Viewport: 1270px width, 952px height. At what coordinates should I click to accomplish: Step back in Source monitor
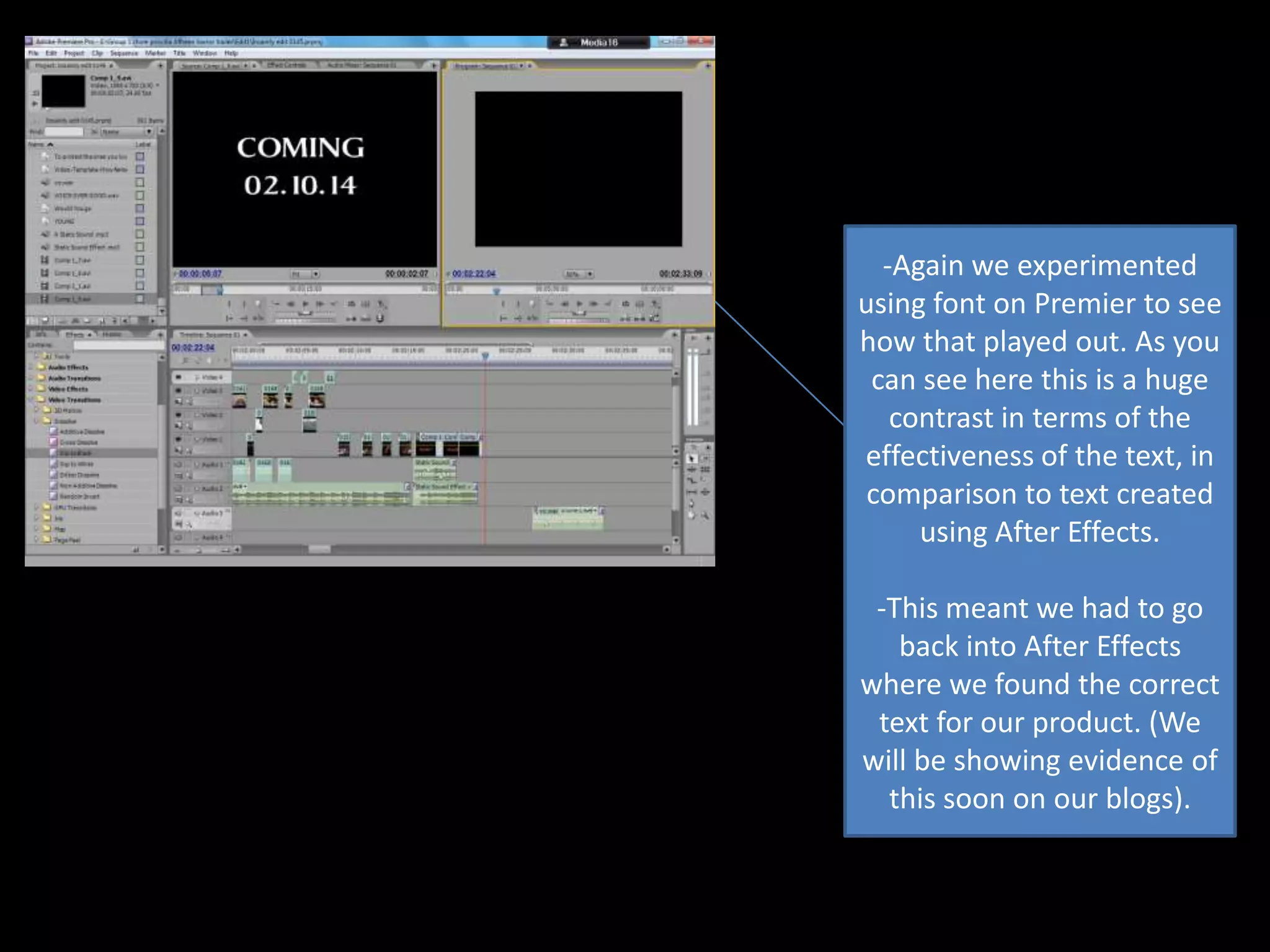coord(290,304)
